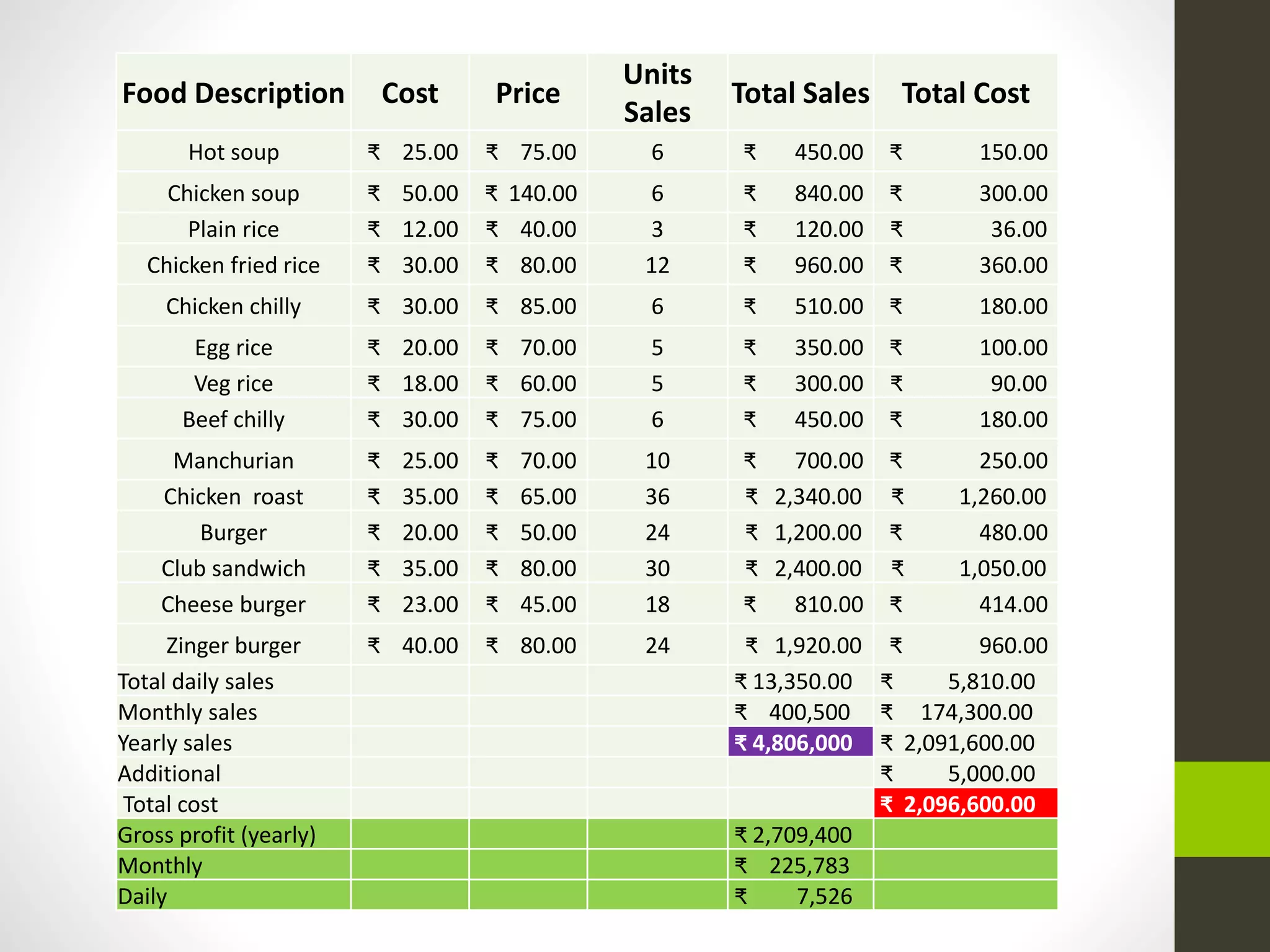This screenshot has height=952, width=1270.
Task: Click the 'Gross profit (yearly)' label
Action: tap(217, 835)
